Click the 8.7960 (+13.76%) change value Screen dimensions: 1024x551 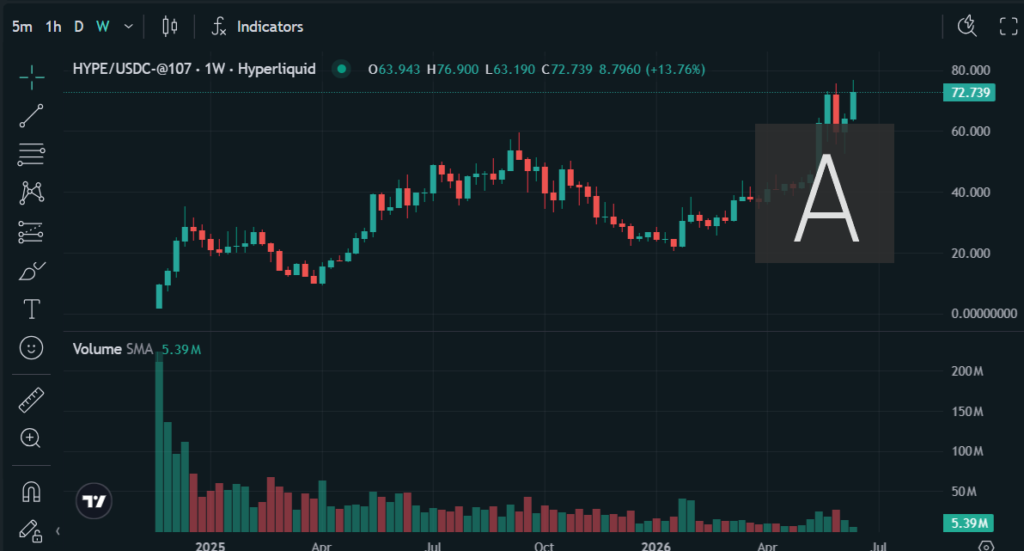(x=652, y=69)
